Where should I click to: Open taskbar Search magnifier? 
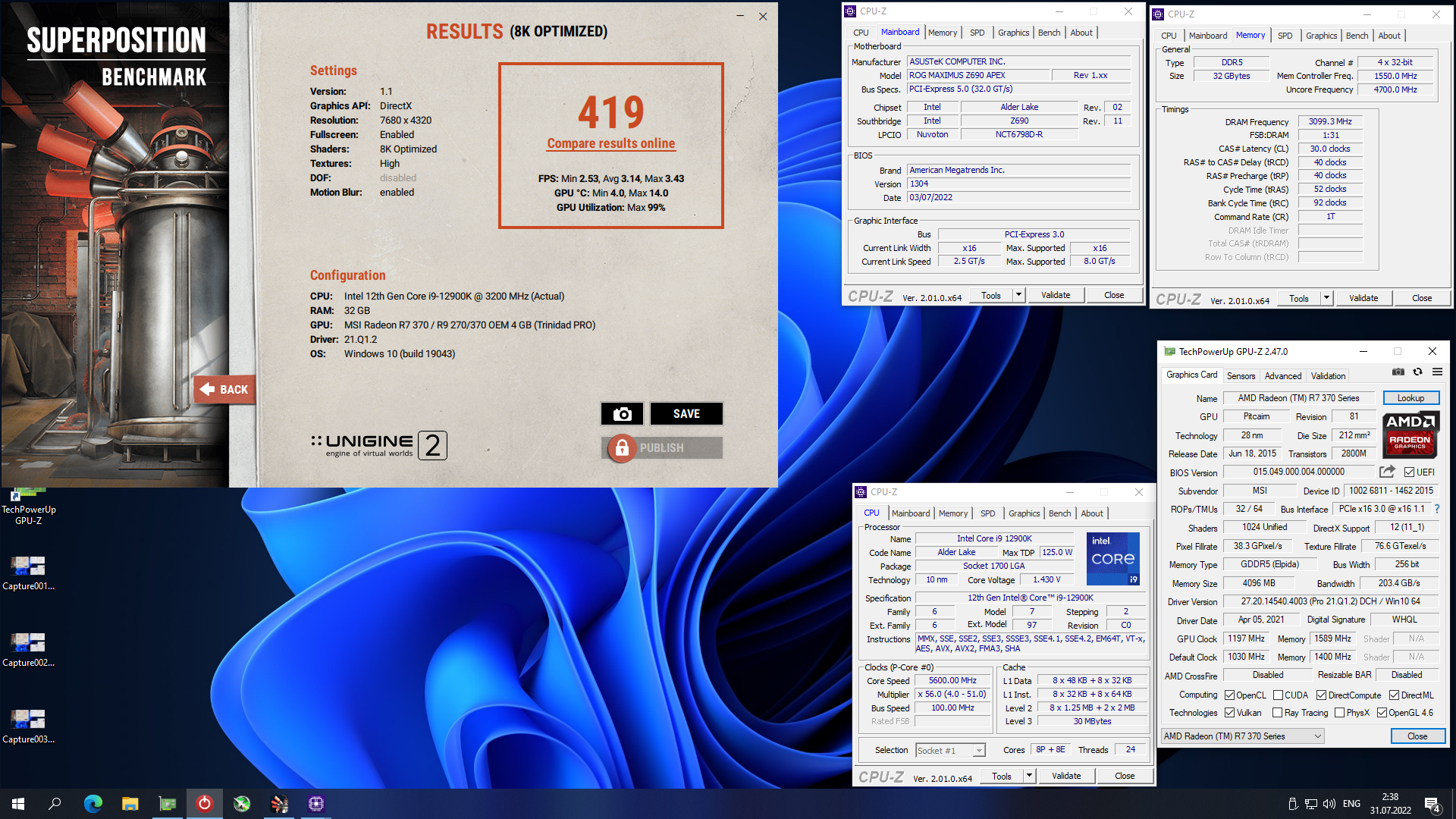[55, 804]
